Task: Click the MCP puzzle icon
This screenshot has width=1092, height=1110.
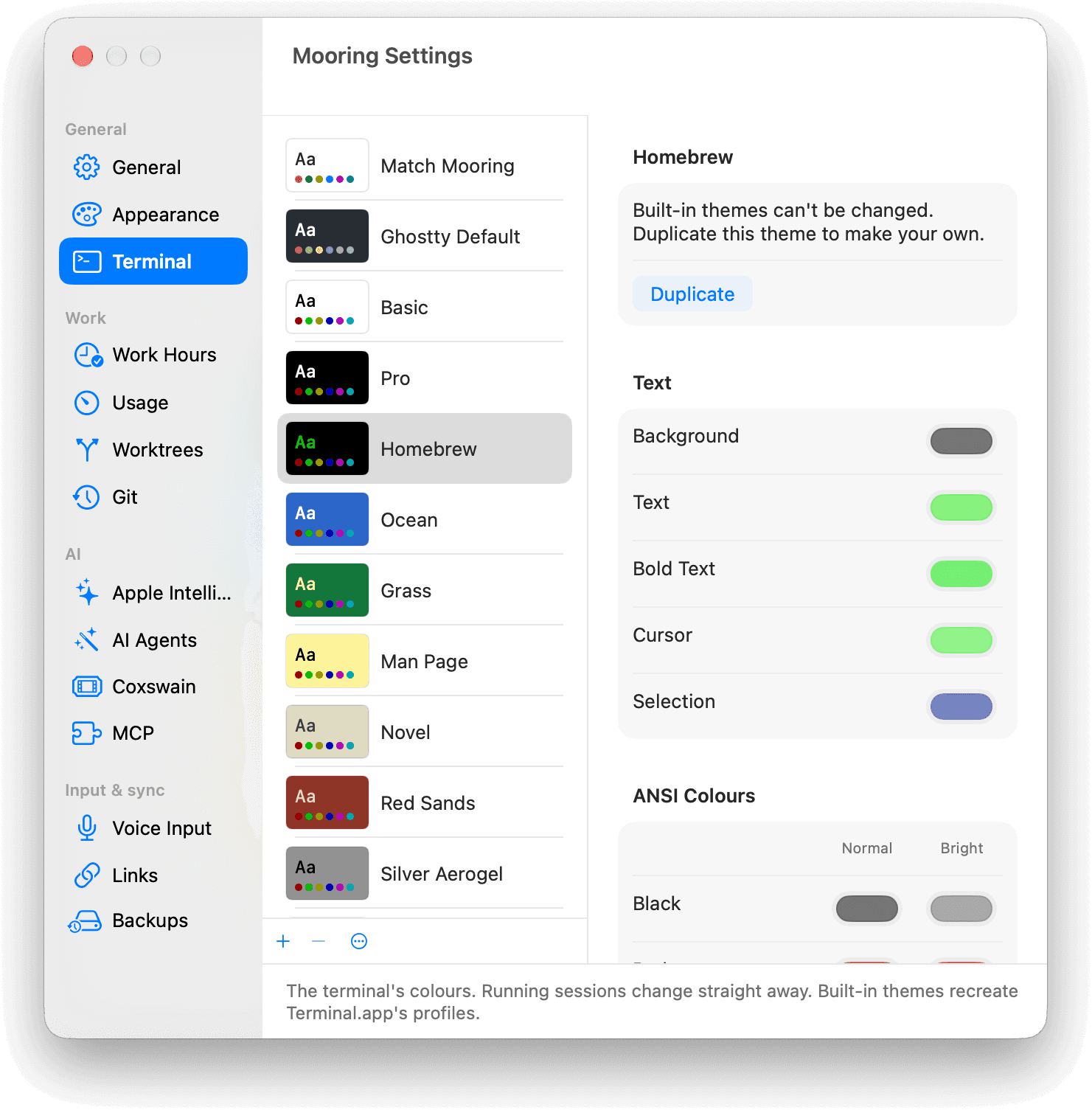Action: tap(87, 733)
